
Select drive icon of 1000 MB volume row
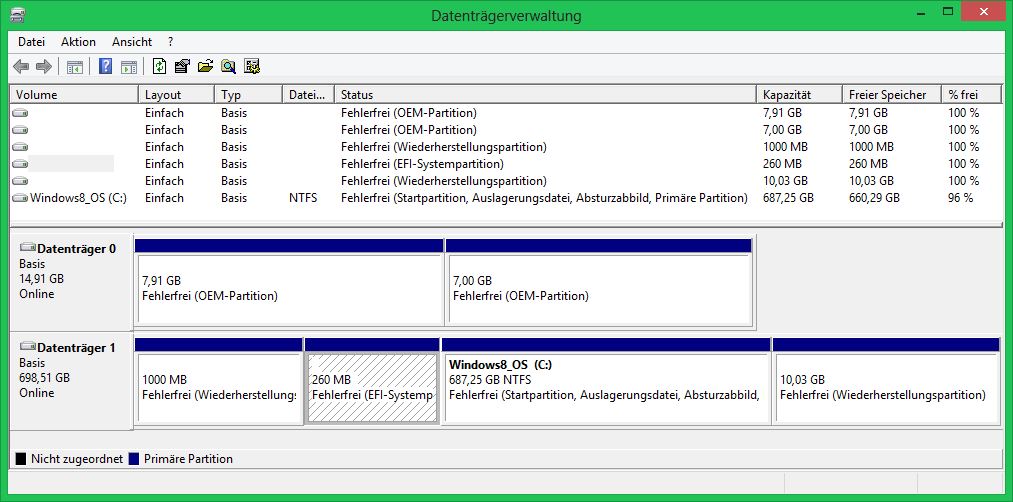(20, 147)
